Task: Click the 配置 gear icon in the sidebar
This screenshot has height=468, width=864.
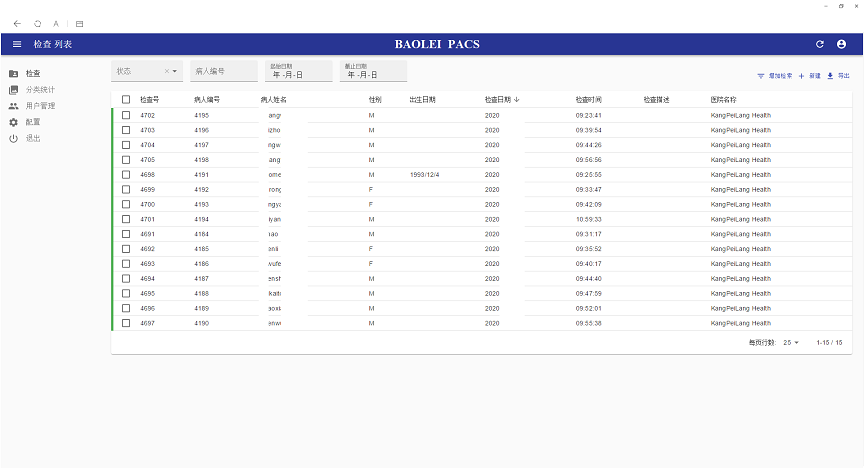Action: pyautogui.click(x=14, y=122)
